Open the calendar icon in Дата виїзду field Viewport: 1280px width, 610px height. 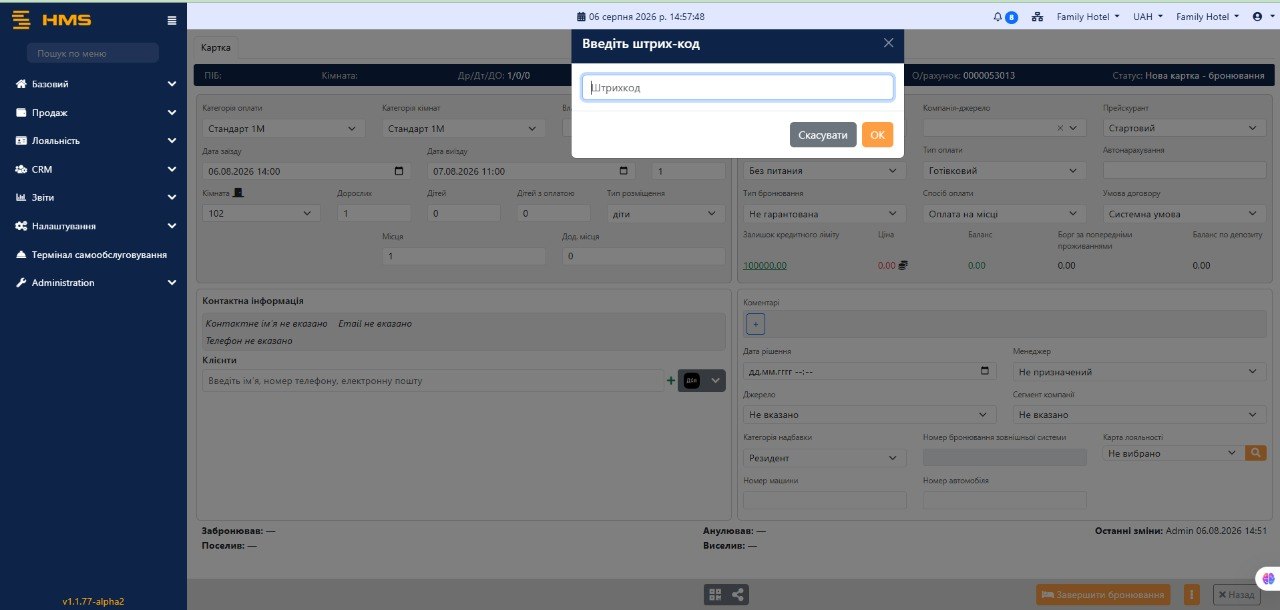point(625,171)
